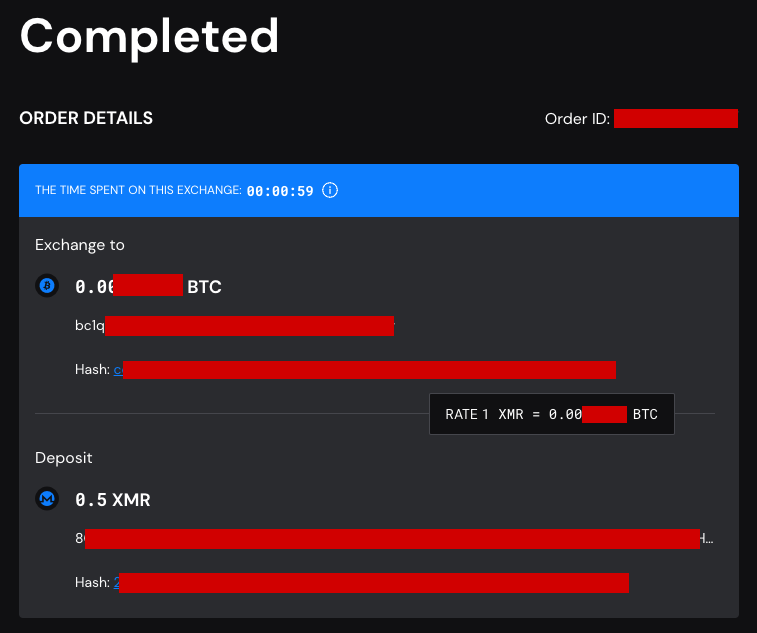The image size is (757, 633).
Task: Click the RATE 1 XMR box
Action: [552, 414]
